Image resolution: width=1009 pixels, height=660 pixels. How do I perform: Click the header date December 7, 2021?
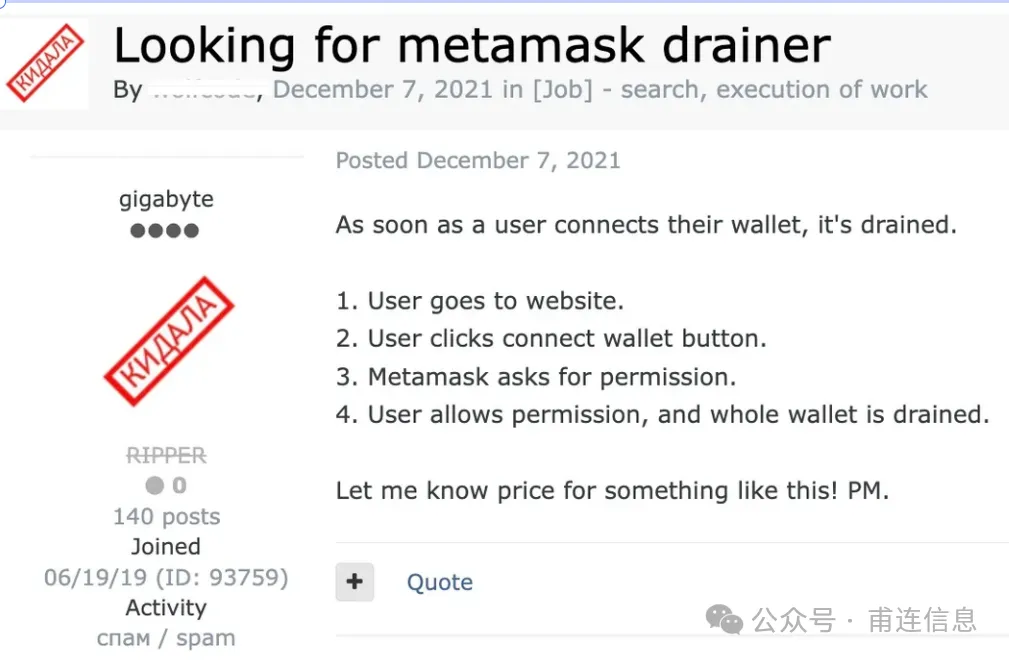pos(383,90)
